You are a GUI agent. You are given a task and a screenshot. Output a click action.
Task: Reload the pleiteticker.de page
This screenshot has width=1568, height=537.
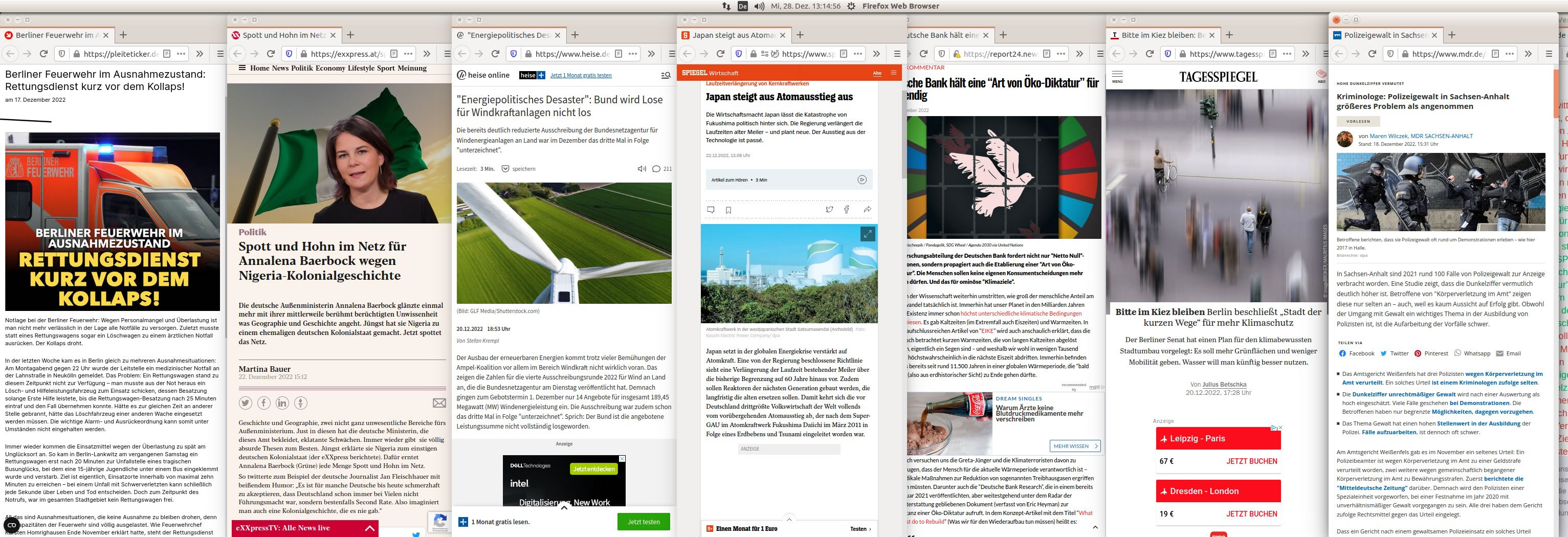[44, 54]
